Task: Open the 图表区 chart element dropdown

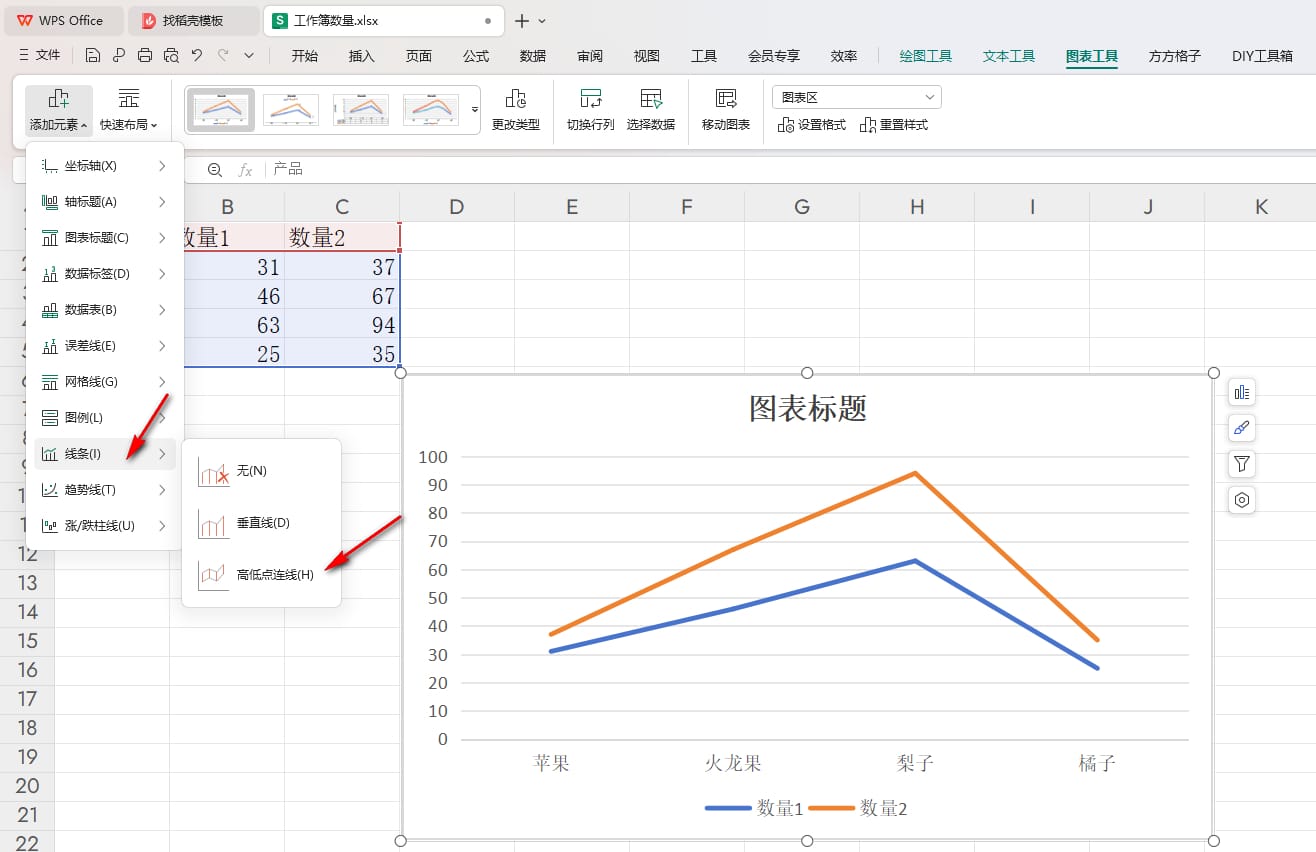Action: point(857,97)
